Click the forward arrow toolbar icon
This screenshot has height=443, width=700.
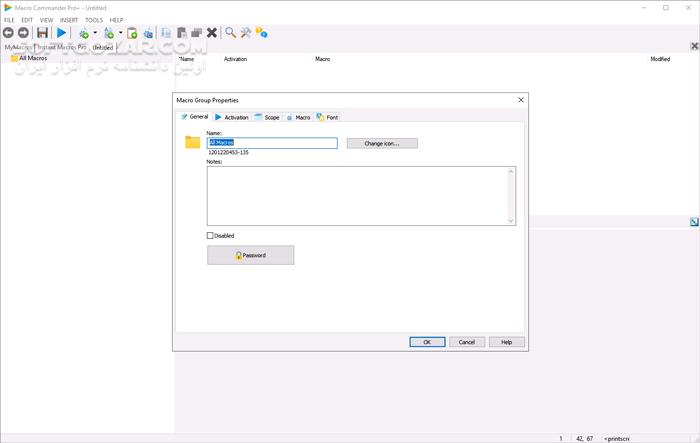click(x=23, y=33)
